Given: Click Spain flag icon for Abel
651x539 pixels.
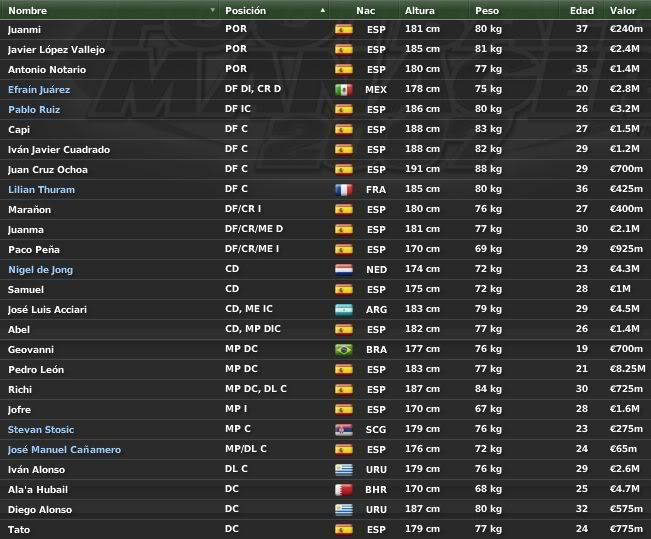Looking at the screenshot, I should (344, 329).
